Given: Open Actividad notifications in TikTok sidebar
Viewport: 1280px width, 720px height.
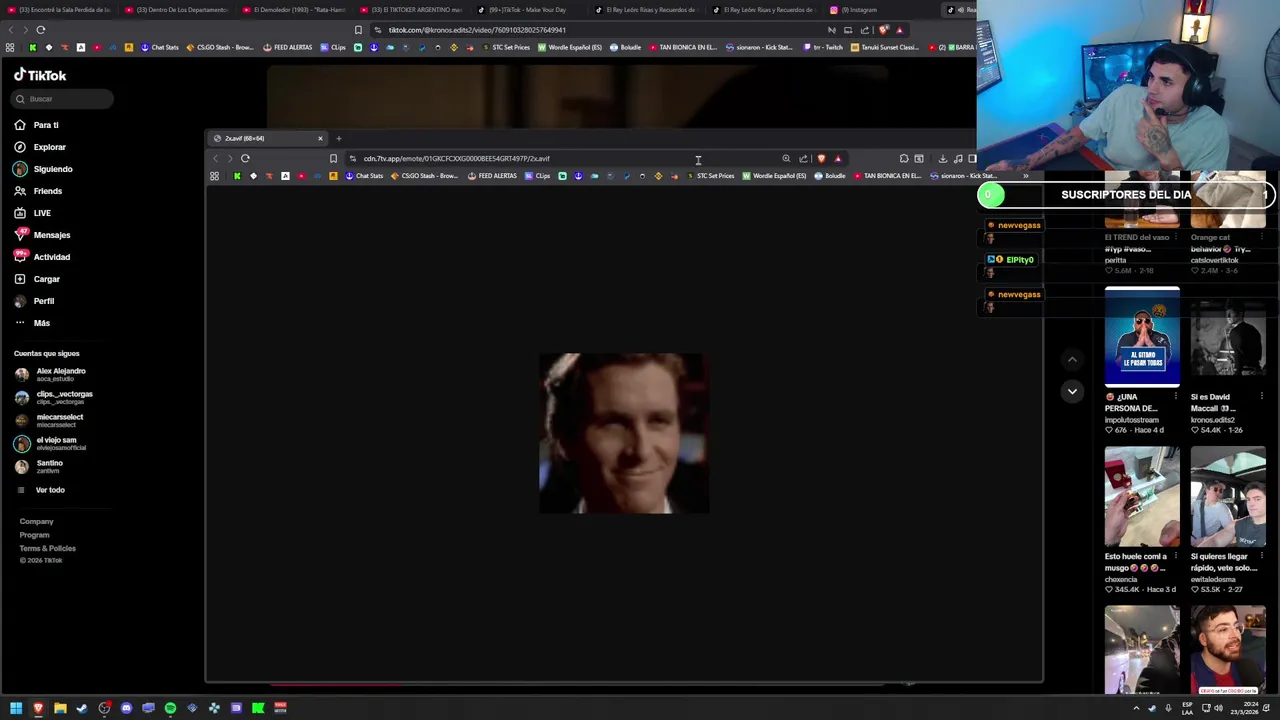Looking at the screenshot, I should tap(42, 257).
